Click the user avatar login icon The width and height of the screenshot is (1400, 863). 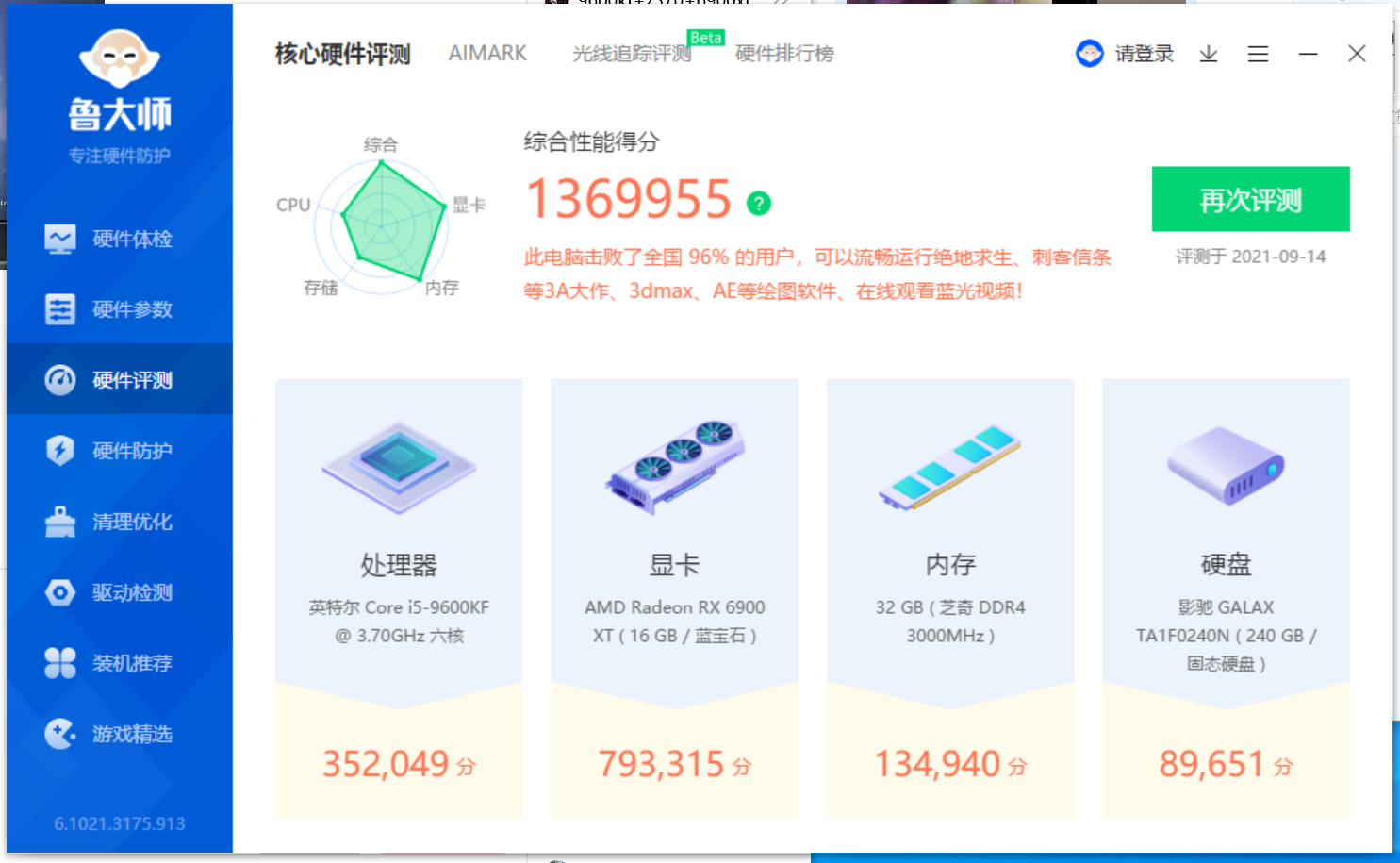pyautogui.click(x=1090, y=54)
